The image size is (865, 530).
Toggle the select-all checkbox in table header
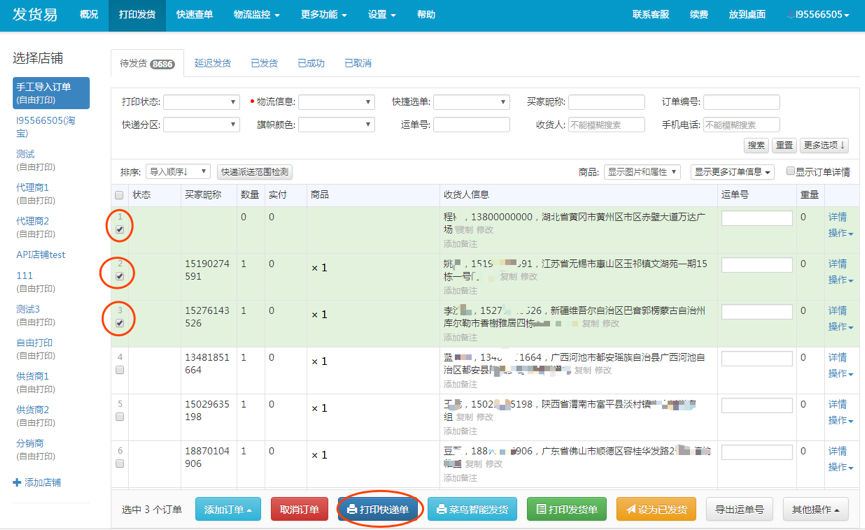(119, 195)
